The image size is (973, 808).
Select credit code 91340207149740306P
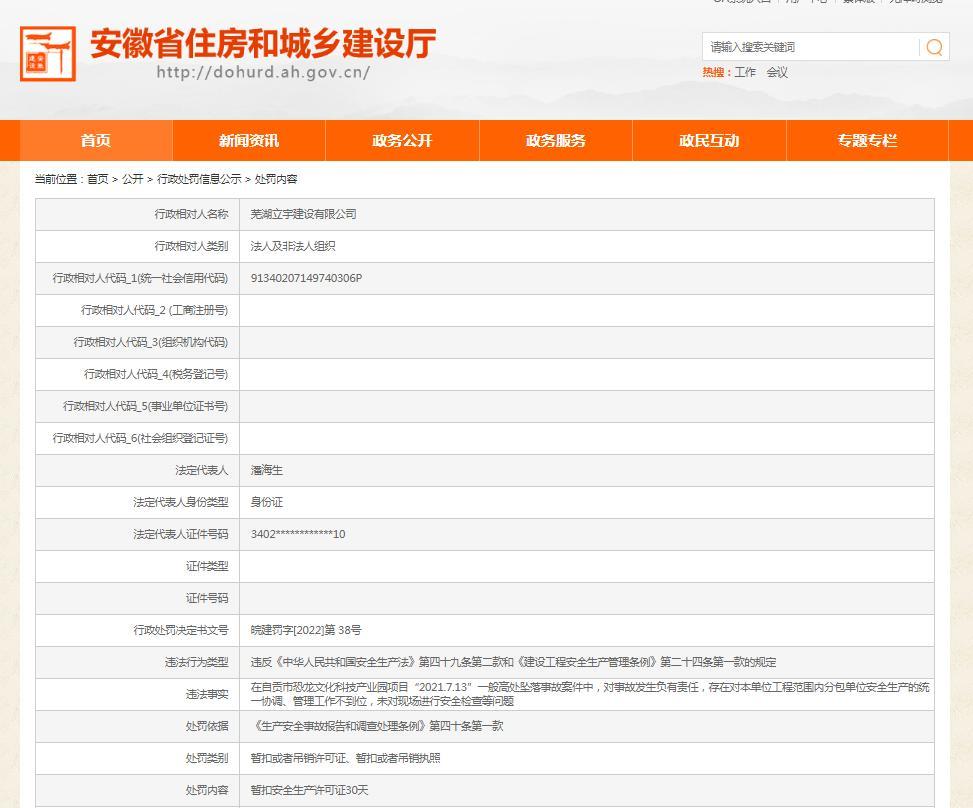pyautogui.click(x=307, y=278)
